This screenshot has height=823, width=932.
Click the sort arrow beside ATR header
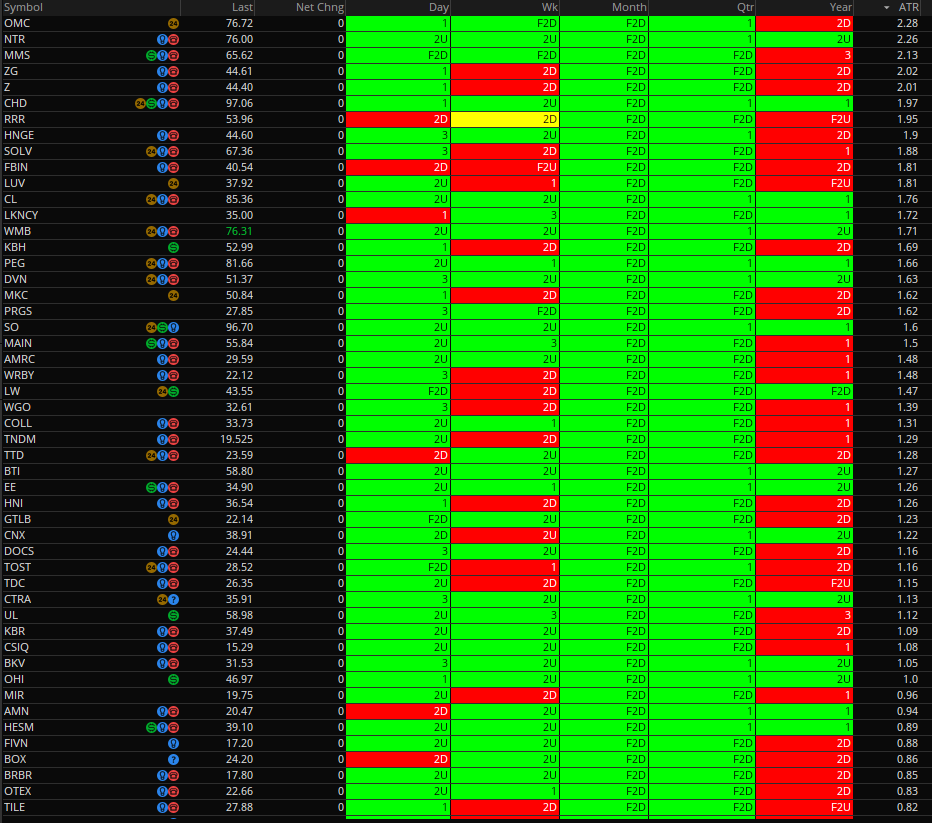click(x=886, y=8)
